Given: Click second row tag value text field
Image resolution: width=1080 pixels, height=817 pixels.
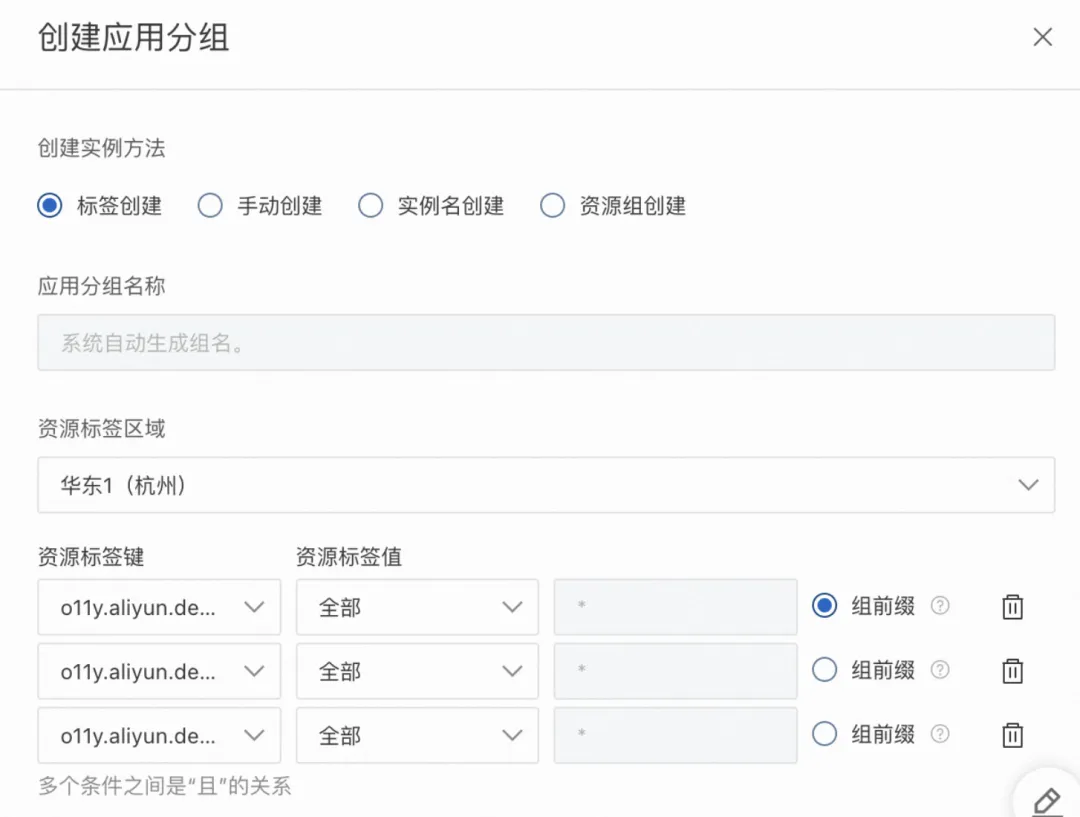Looking at the screenshot, I should [676, 671].
